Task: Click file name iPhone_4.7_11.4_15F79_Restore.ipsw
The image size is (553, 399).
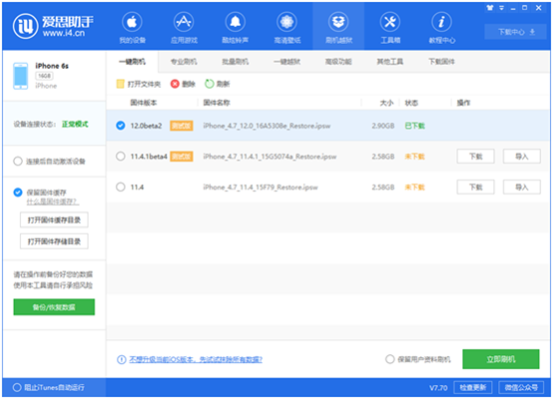Action: tap(260, 187)
